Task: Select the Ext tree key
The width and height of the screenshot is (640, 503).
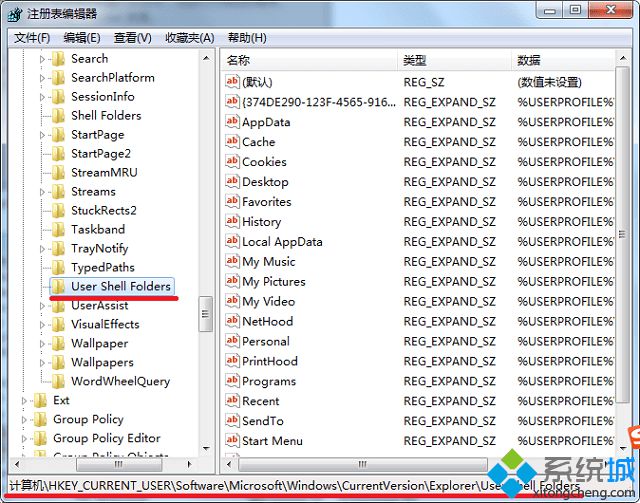Action: click(x=61, y=401)
